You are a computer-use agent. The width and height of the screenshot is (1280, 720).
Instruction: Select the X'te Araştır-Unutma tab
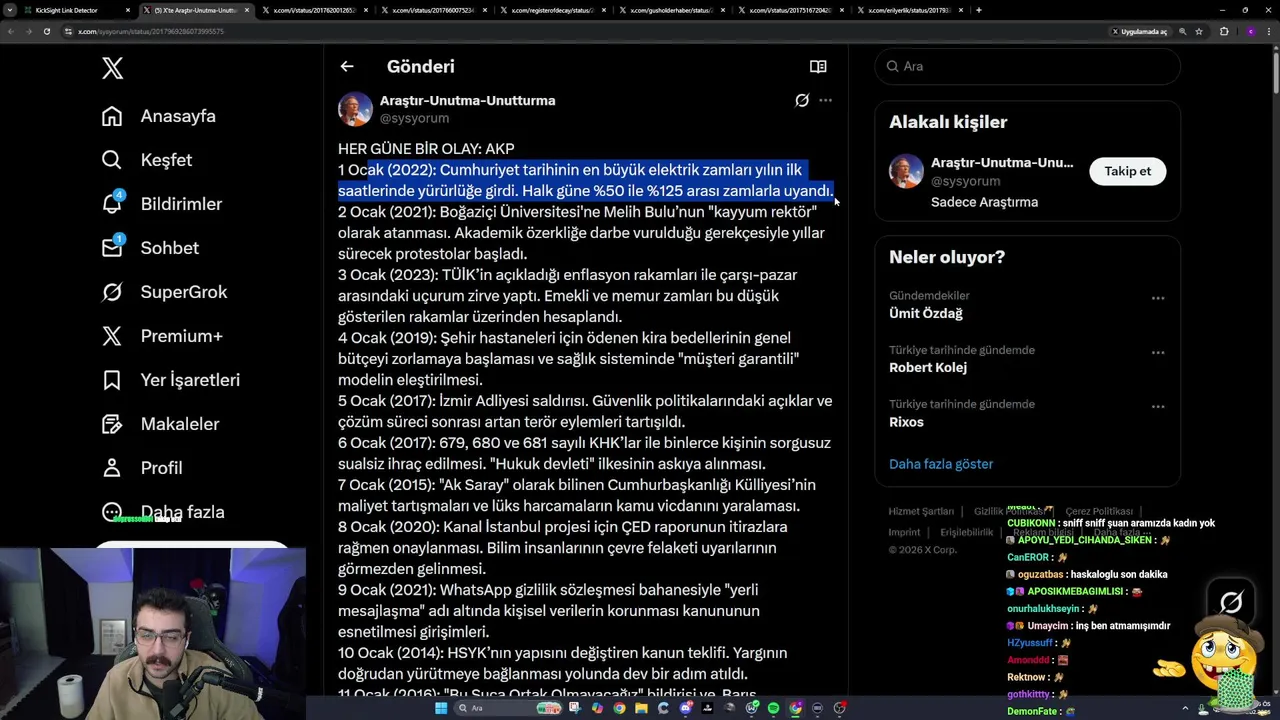coord(196,10)
